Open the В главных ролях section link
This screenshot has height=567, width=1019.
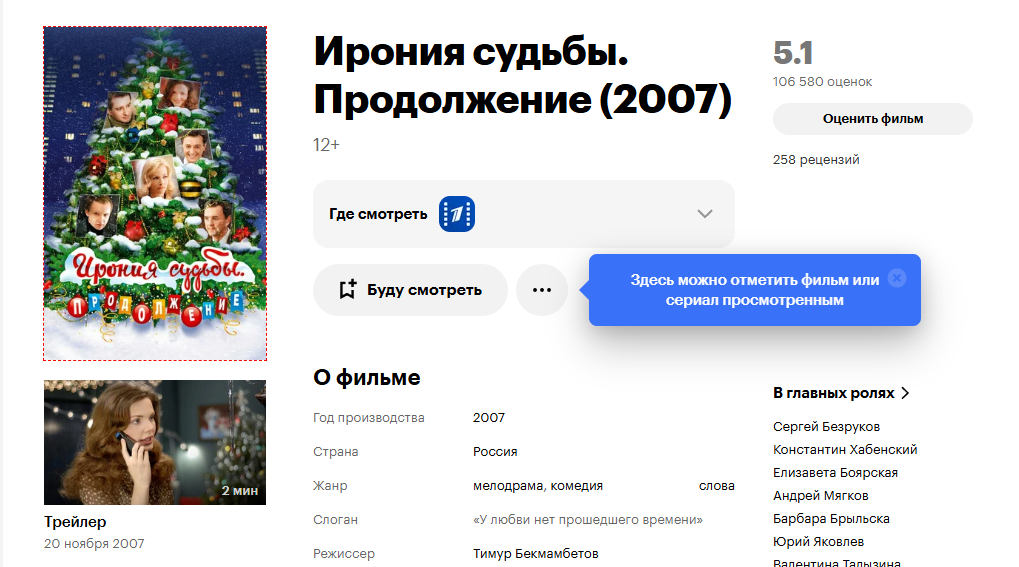coord(841,393)
